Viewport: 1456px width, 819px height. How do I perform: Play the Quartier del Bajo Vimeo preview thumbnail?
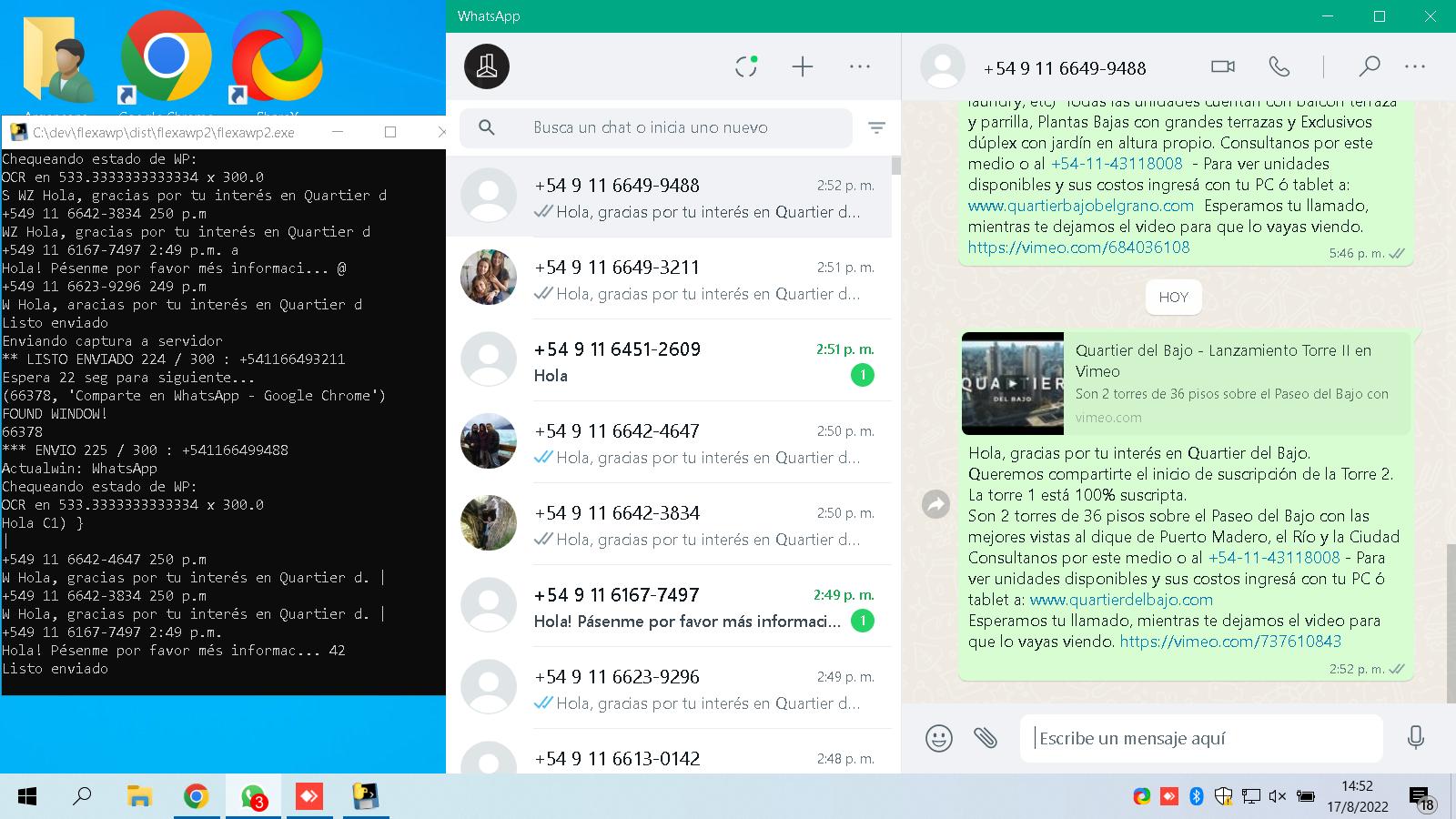point(1013,383)
